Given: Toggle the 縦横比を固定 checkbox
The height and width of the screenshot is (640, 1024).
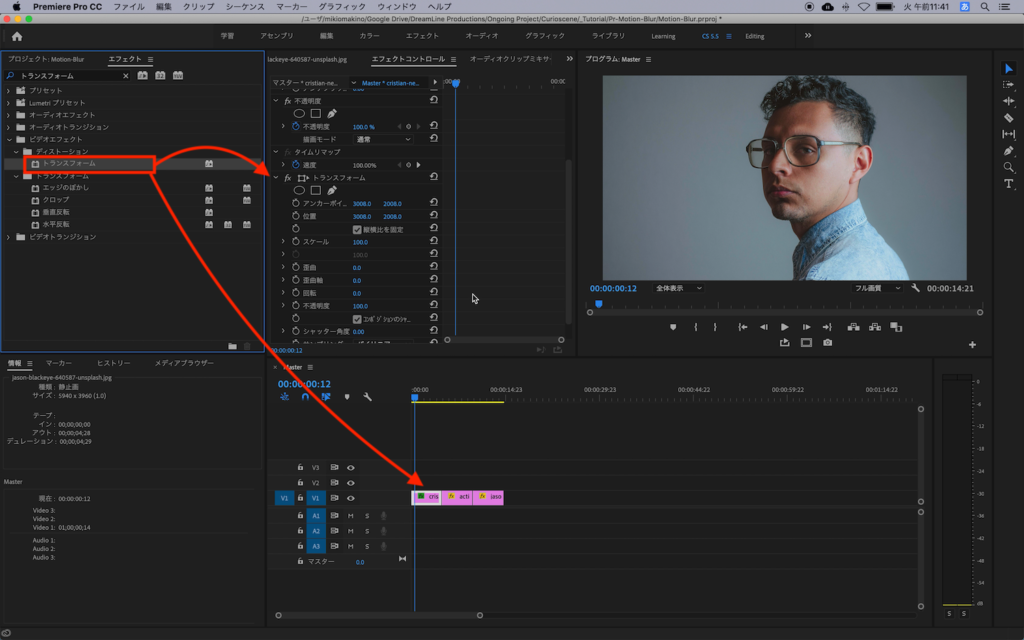Looking at the screenshot, I should [x=357, y=229].
